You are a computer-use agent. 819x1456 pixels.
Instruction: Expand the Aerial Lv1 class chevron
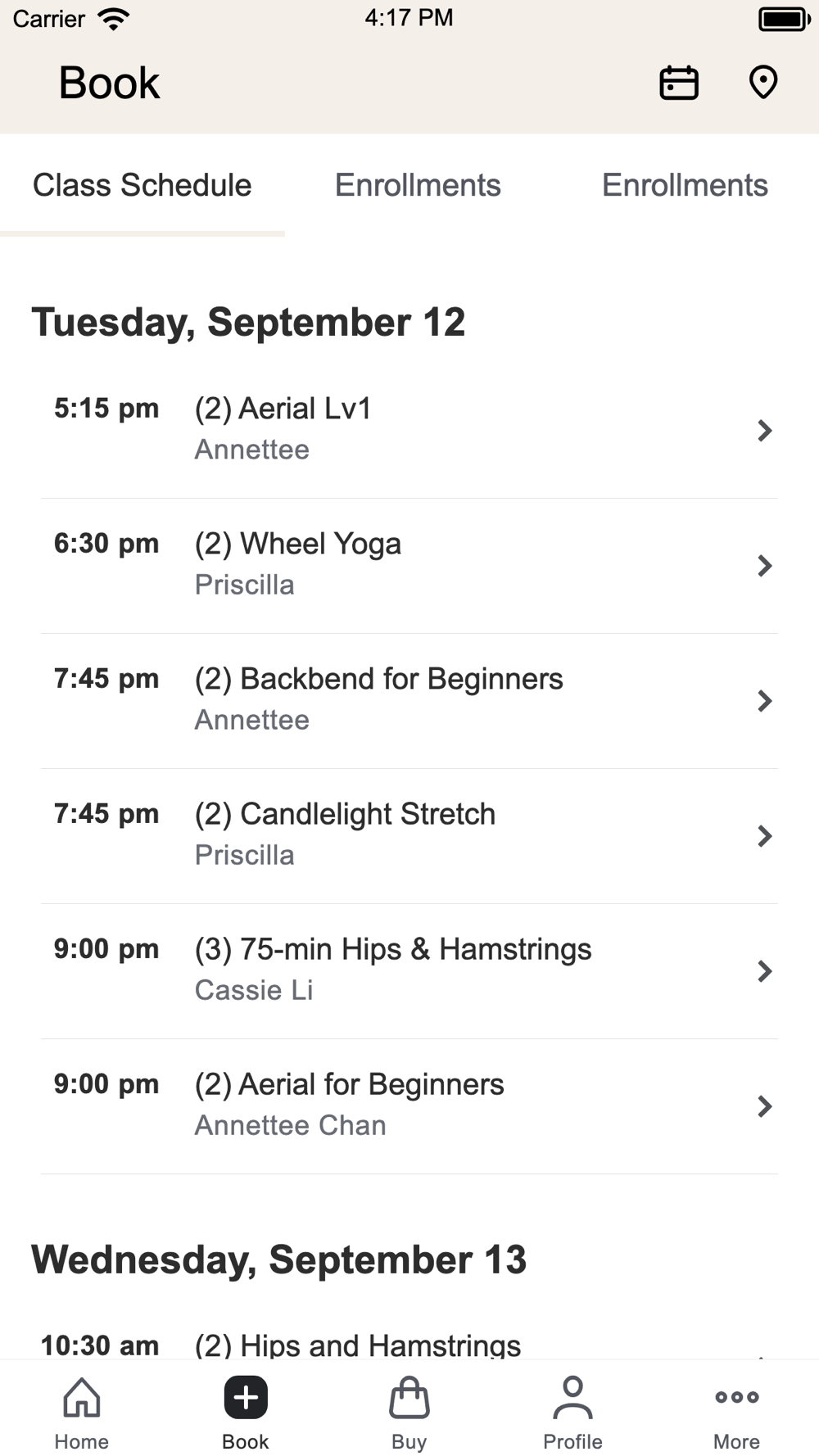point(764,431)
